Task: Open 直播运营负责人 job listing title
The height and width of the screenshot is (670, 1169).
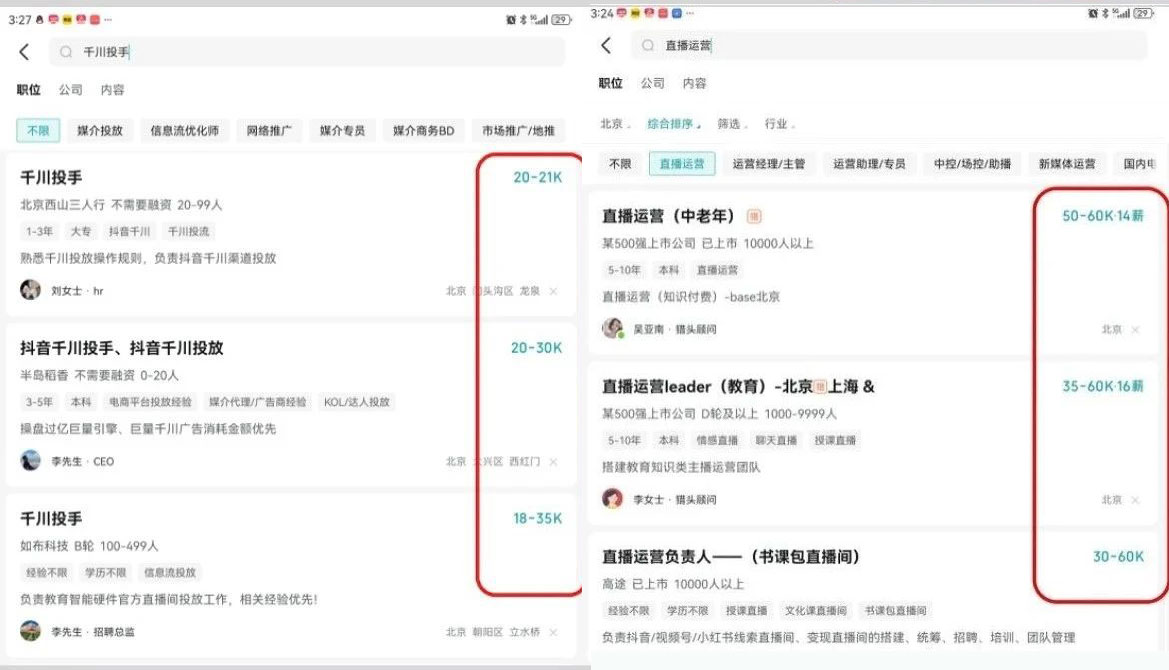Action: click(x=730, y=556)
